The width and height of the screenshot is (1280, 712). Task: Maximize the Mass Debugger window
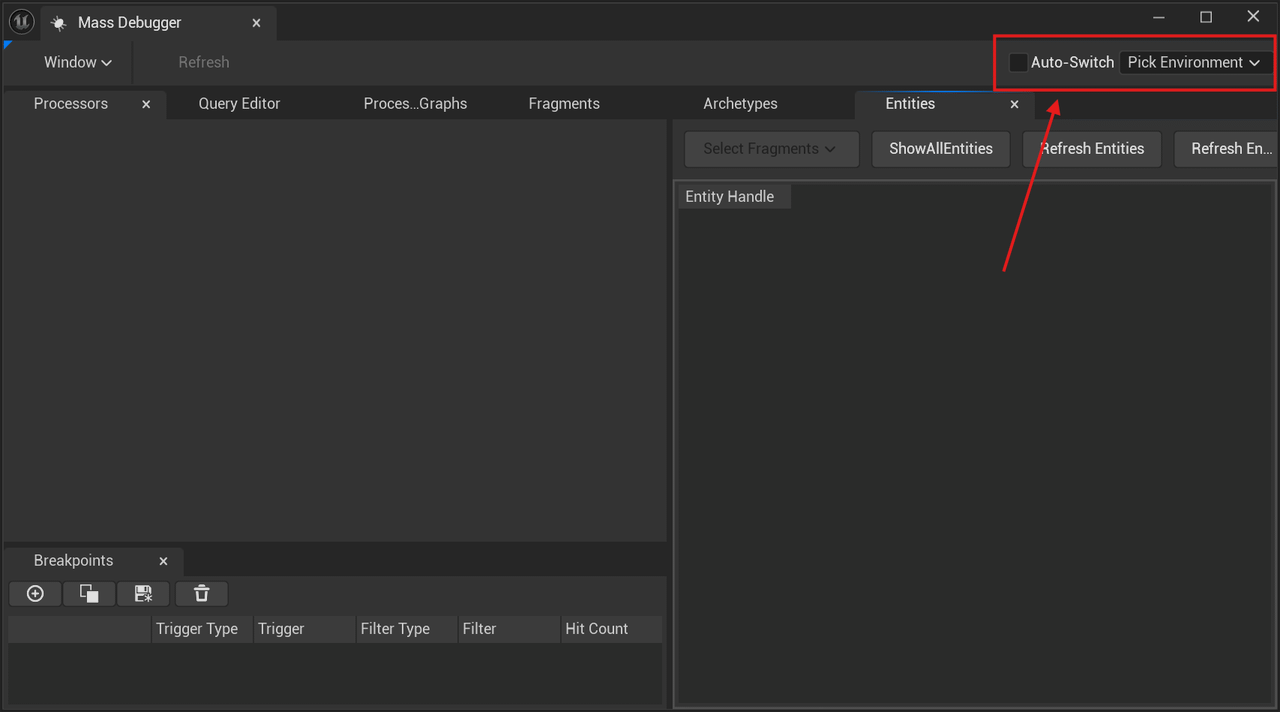point(1206,17)
